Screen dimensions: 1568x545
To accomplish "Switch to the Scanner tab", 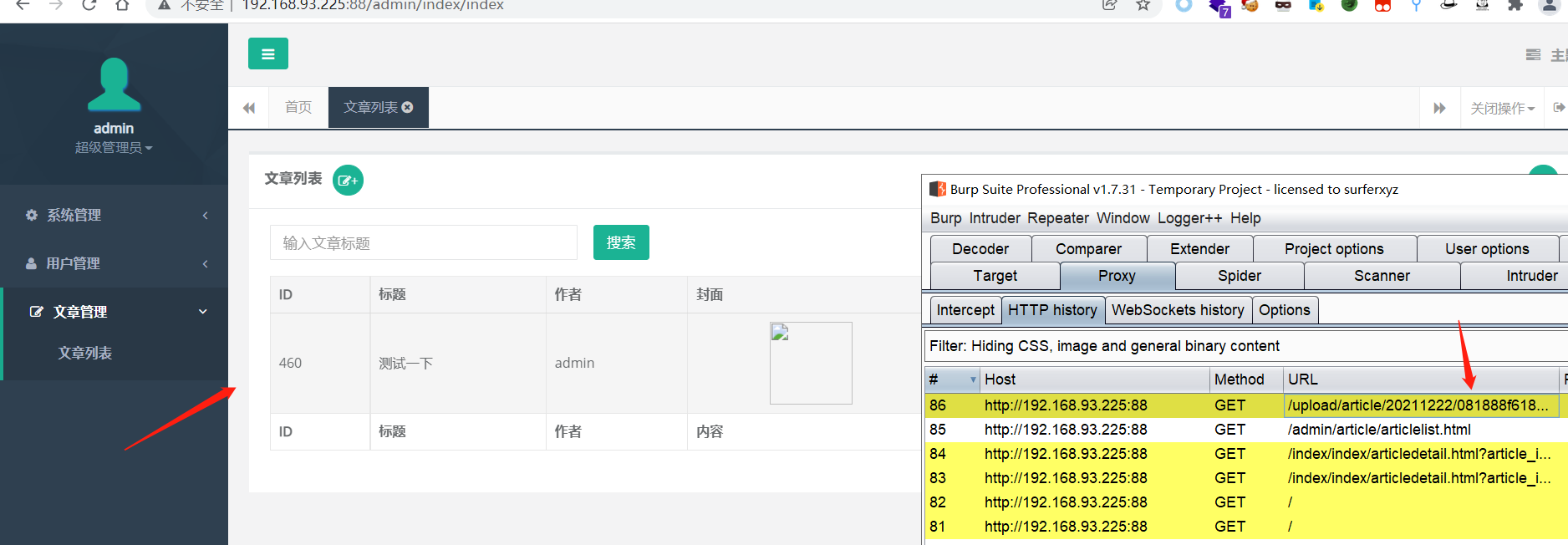I will pos(1382,276).
